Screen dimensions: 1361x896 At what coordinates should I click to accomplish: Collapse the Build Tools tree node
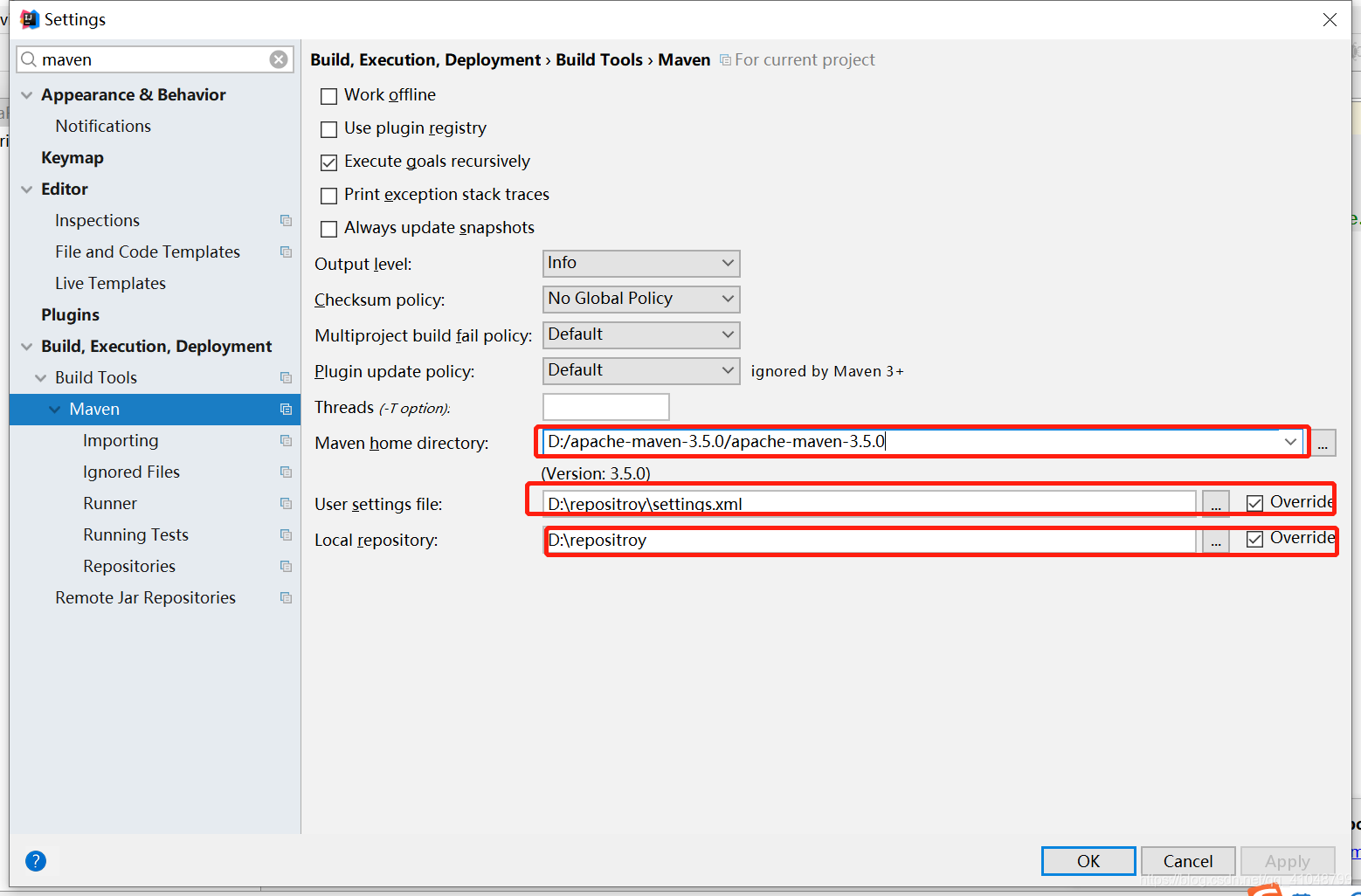point(40,377)
